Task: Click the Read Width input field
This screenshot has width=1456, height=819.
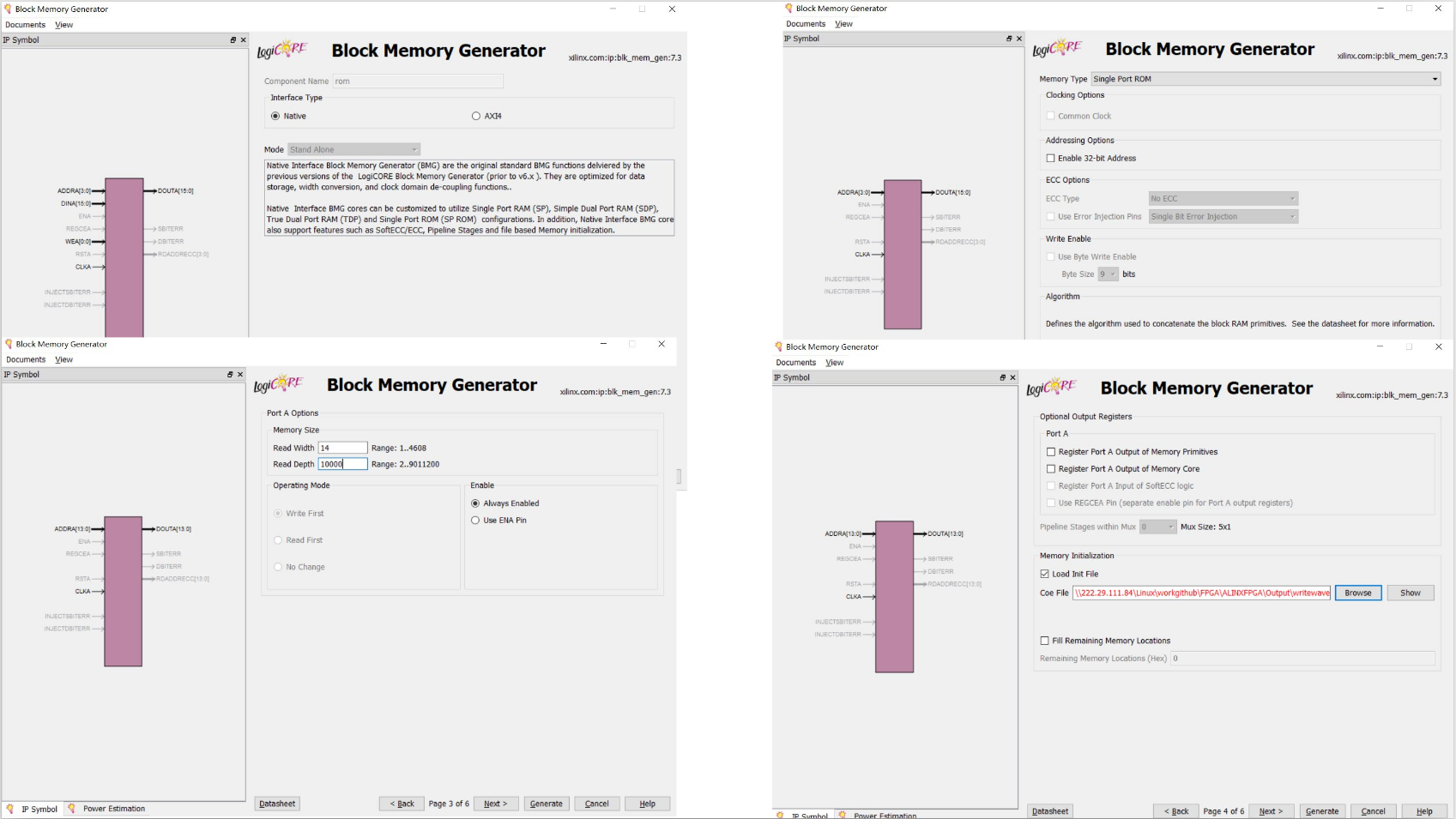Action: click(342, 448)
